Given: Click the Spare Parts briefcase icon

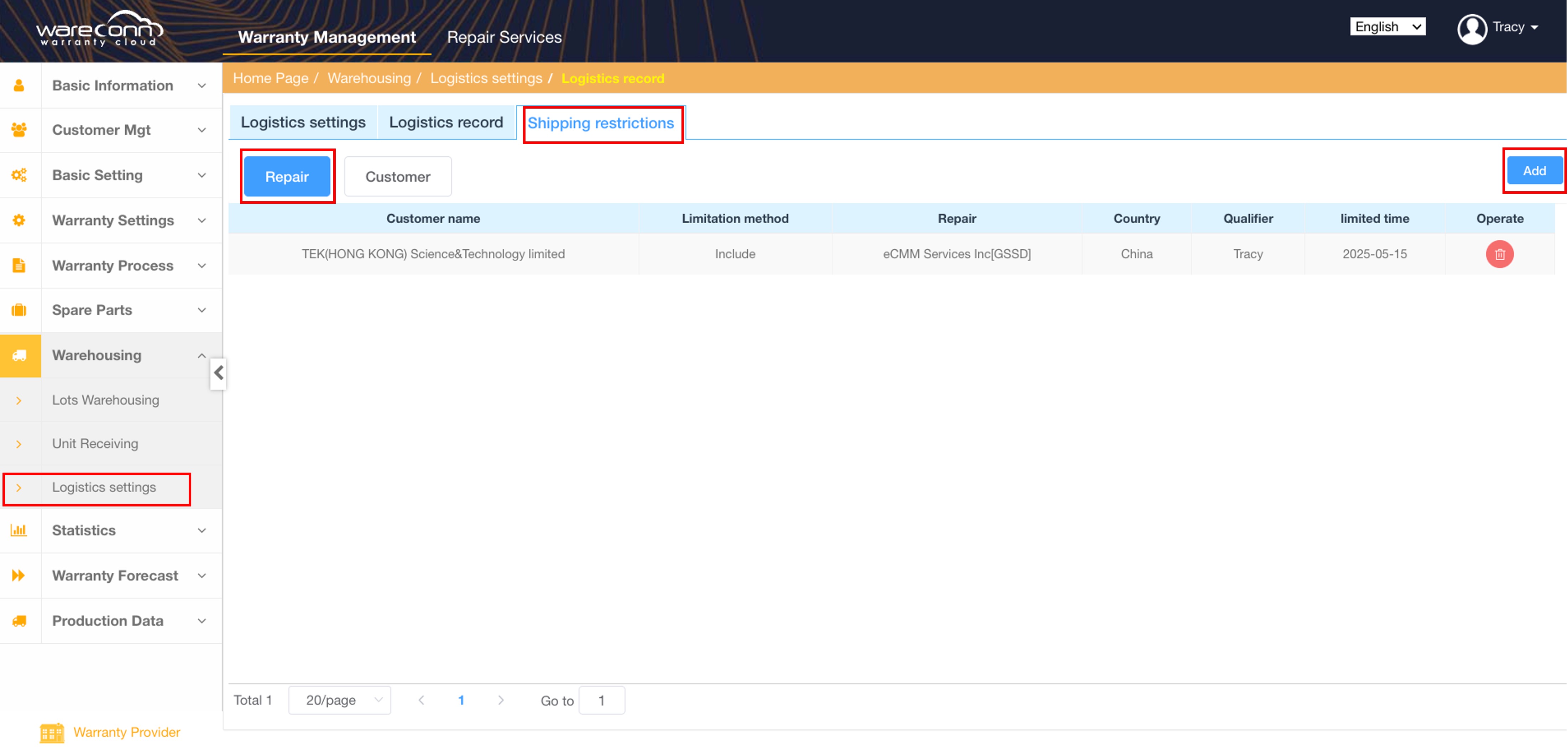Looking at the screenshot, I should tap(19, 310).
